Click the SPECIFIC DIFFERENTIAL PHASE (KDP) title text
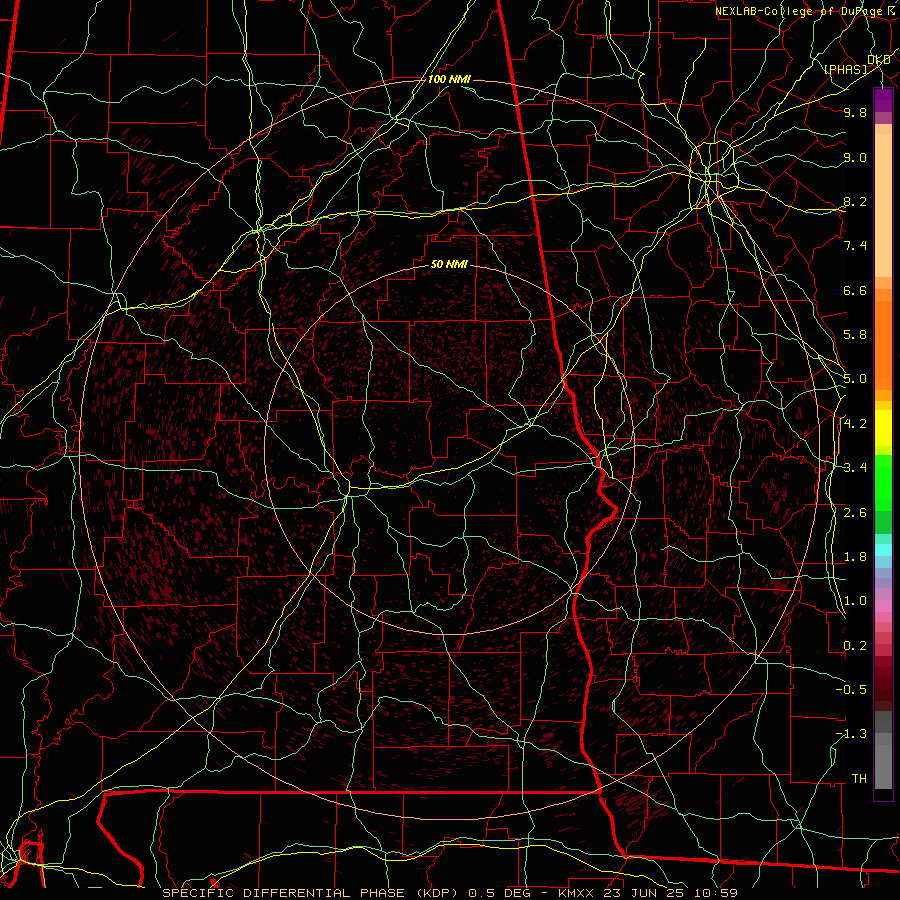 312,893
